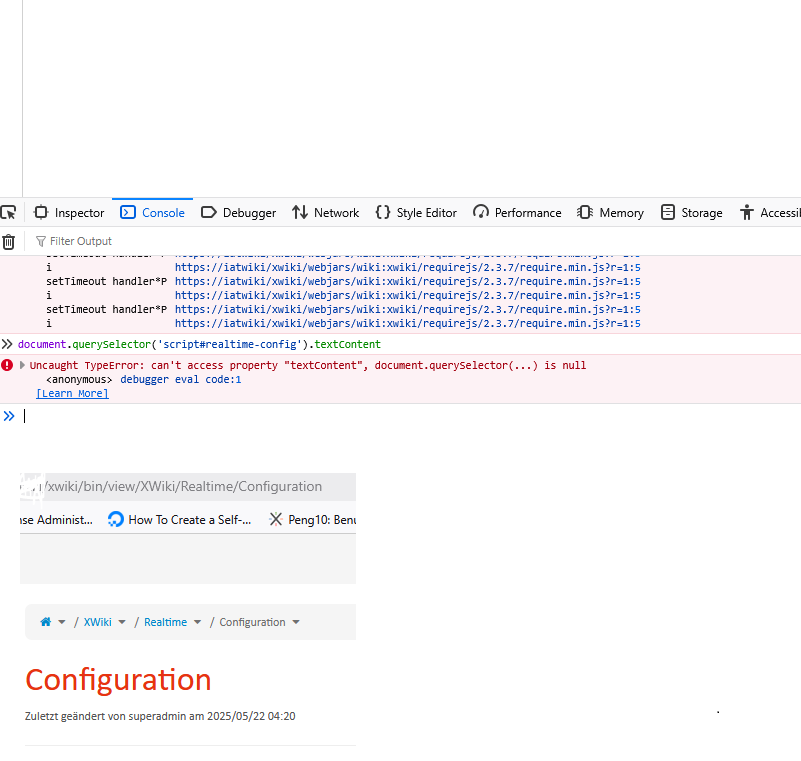Expand the Uncaught TypeError stack trace
Image resolution: width=801 pixels, height=761 pixels.
pos(23,365)
